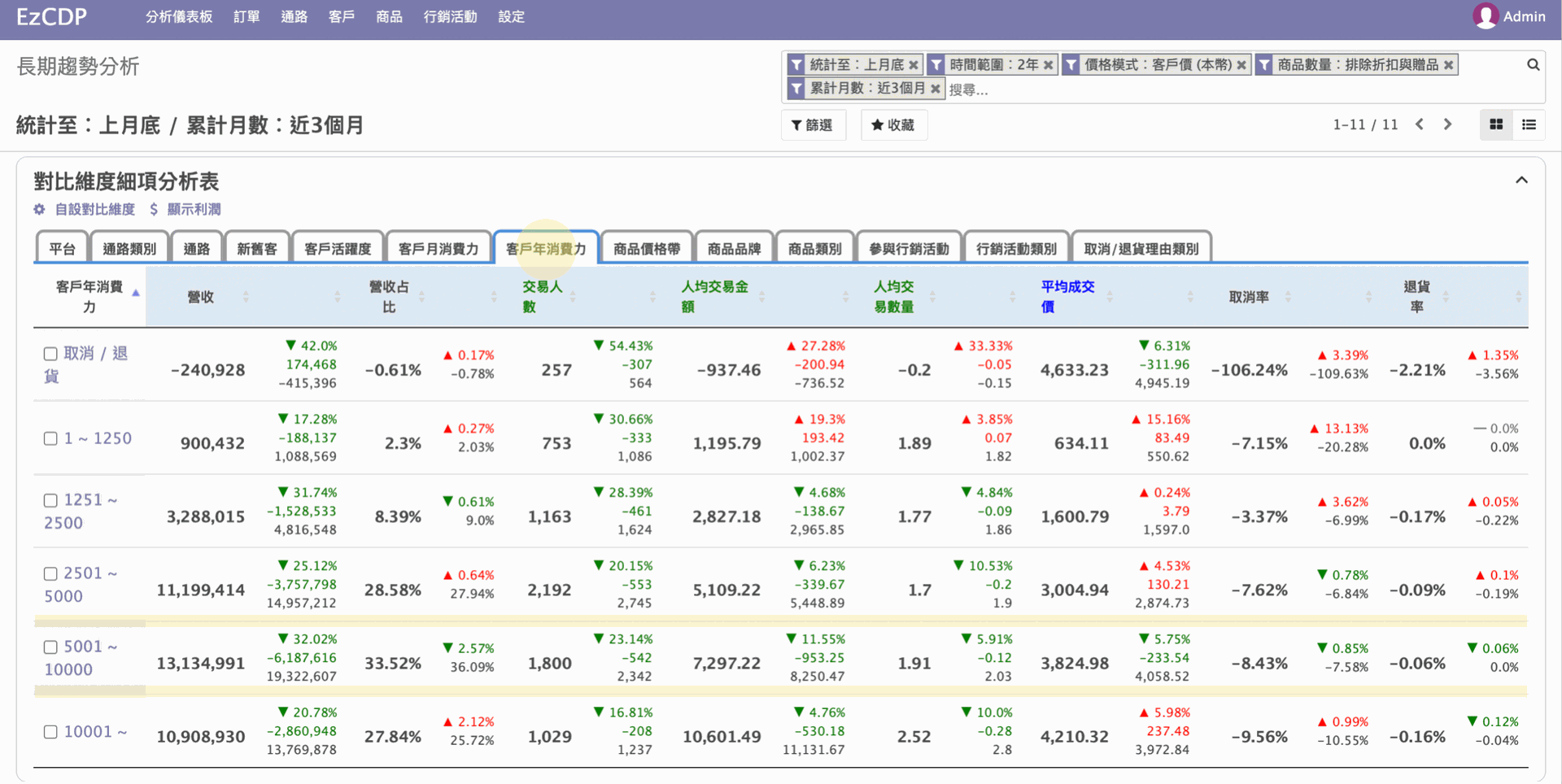The width and height of the screenshot is (1562, 784).
Task: Switch to list view icon
Action: click(x=1529, y=124)
